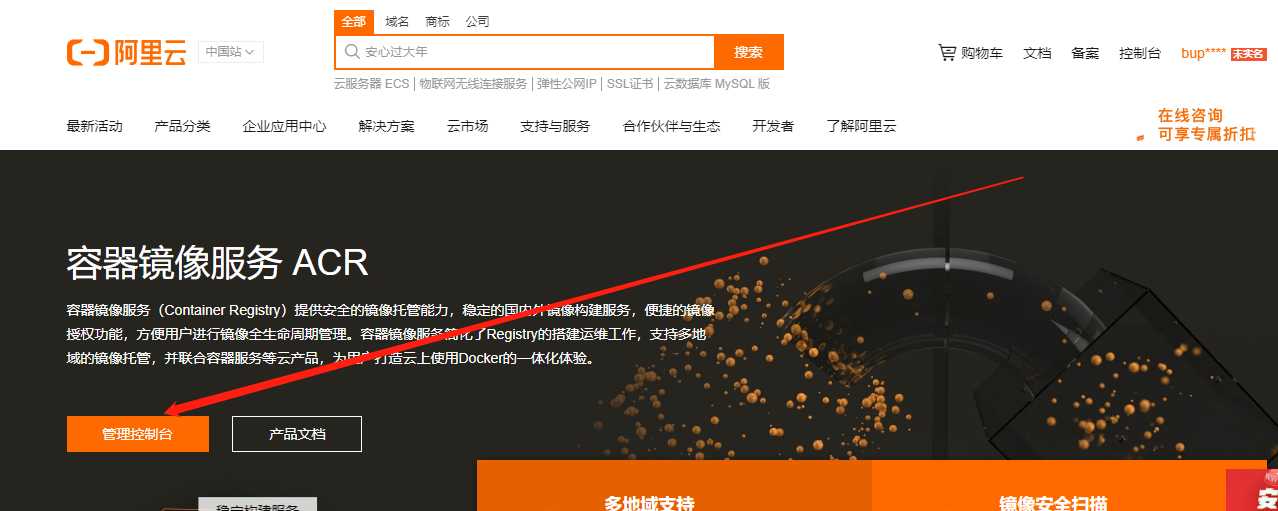This screenshot has height=511, width=1278.
Task: Click the Aliyun logo
Action: [x=127, y=52]
